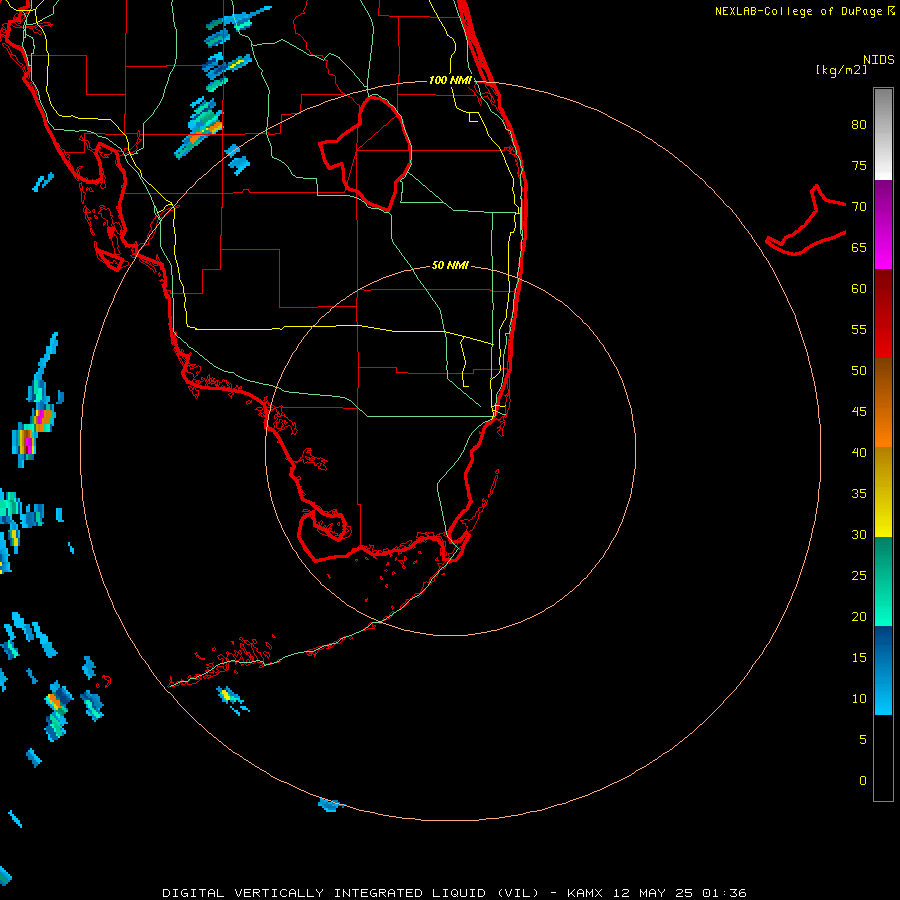Click the KAMX 12 MAY 25 01:36 timestamp
Viewport: 900px width, 900px height.
coord(657,893)
